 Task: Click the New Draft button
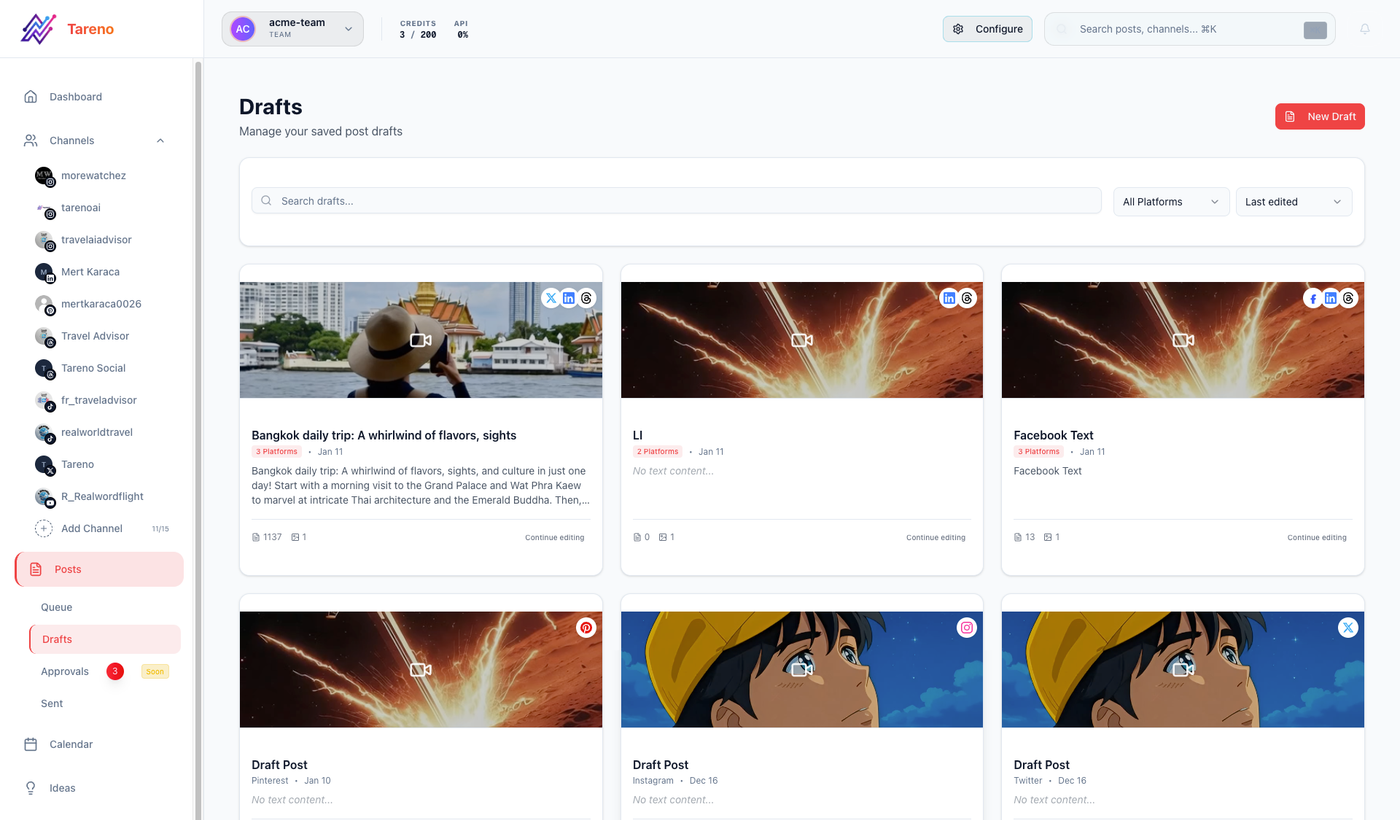(x=1320, y=116)
